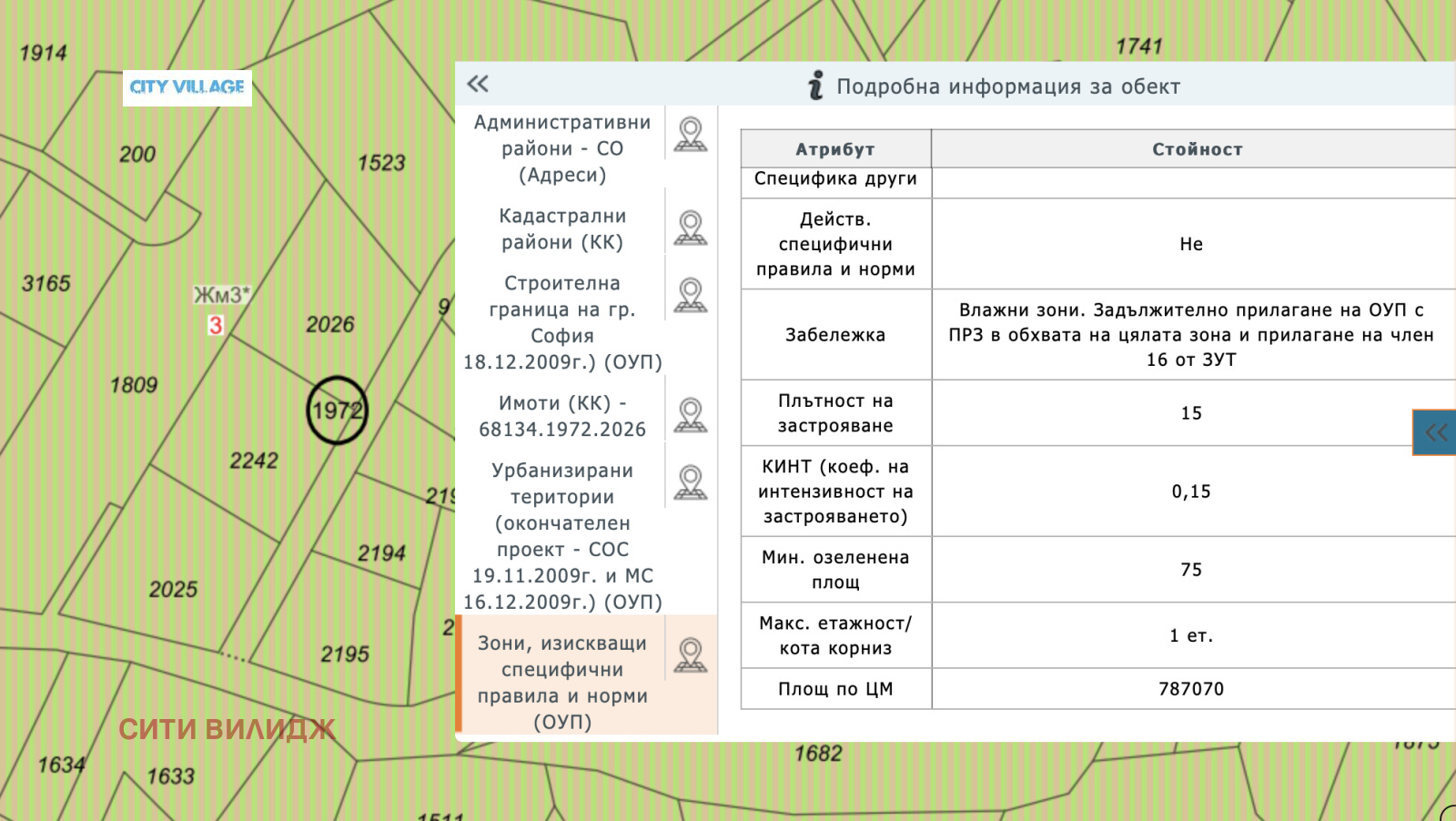
Task: Open Урбанизирани територии (ОУП) entry
Action: coord(561,536)
